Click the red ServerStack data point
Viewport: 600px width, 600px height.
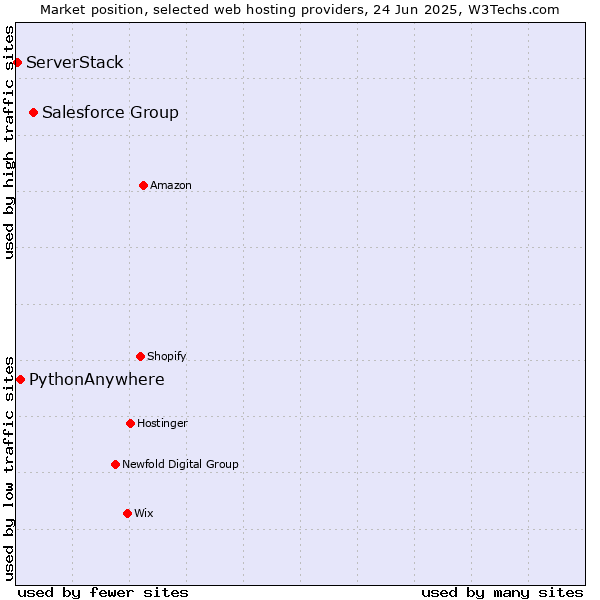pyautogui.click(x=17, y=62)
